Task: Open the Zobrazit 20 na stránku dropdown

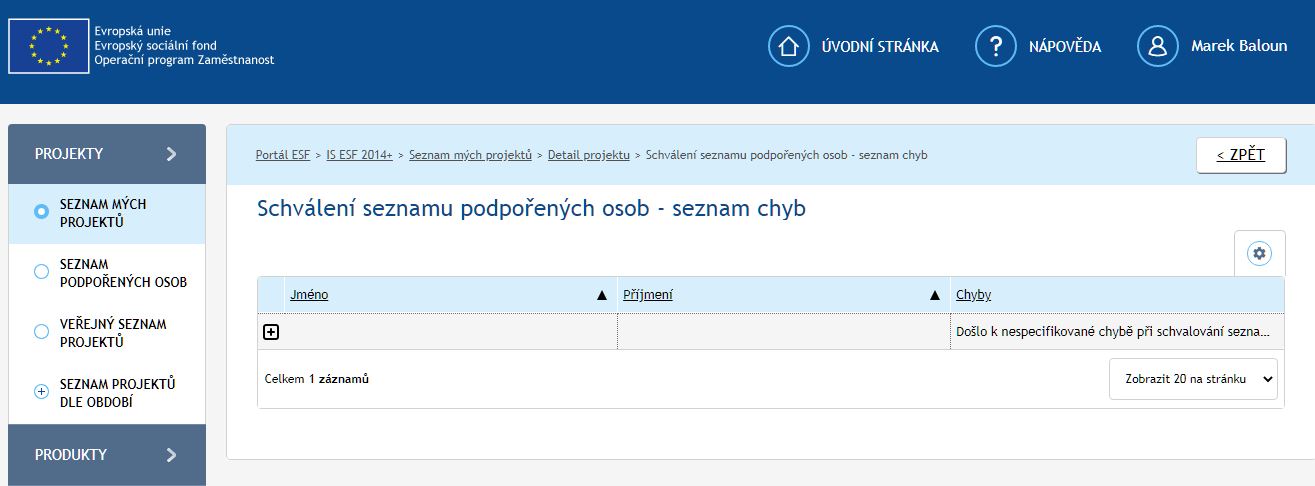Action: point(1193,379)
